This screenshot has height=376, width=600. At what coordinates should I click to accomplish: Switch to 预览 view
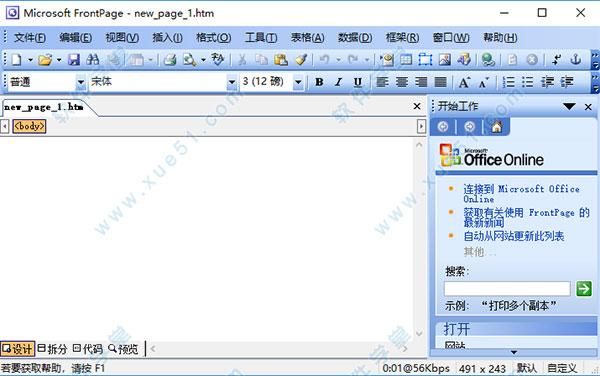point(123,348)
